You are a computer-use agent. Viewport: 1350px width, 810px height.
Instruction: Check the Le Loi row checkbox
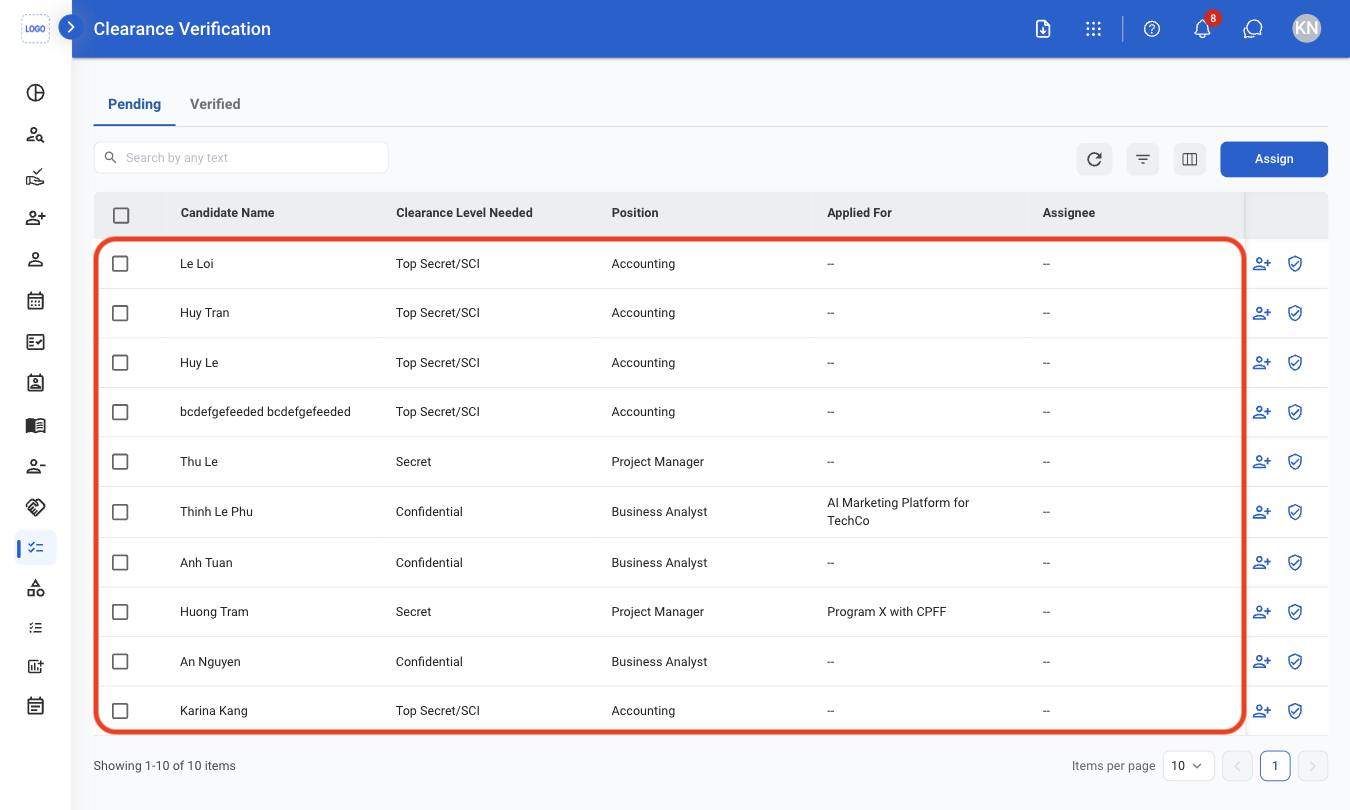click(x=120, y=264)
